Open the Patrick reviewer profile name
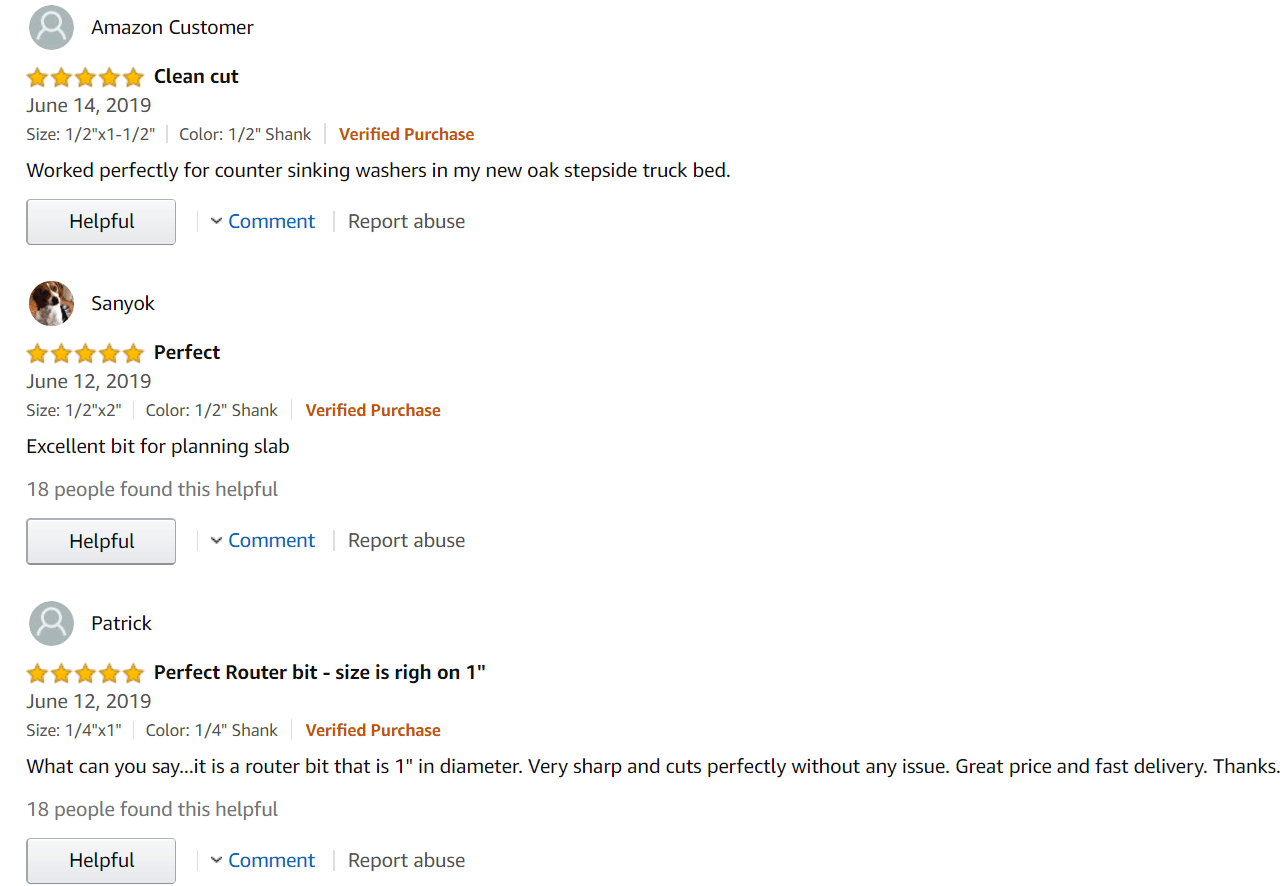 pyautogui.click(x=121, y=623)
